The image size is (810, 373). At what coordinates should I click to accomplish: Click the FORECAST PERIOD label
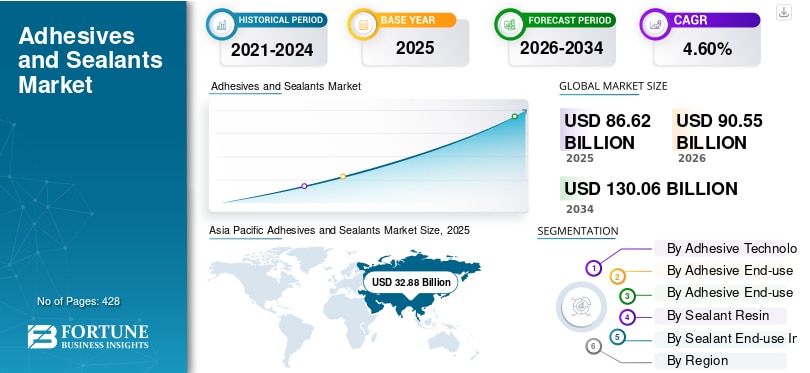click(570, 21)
